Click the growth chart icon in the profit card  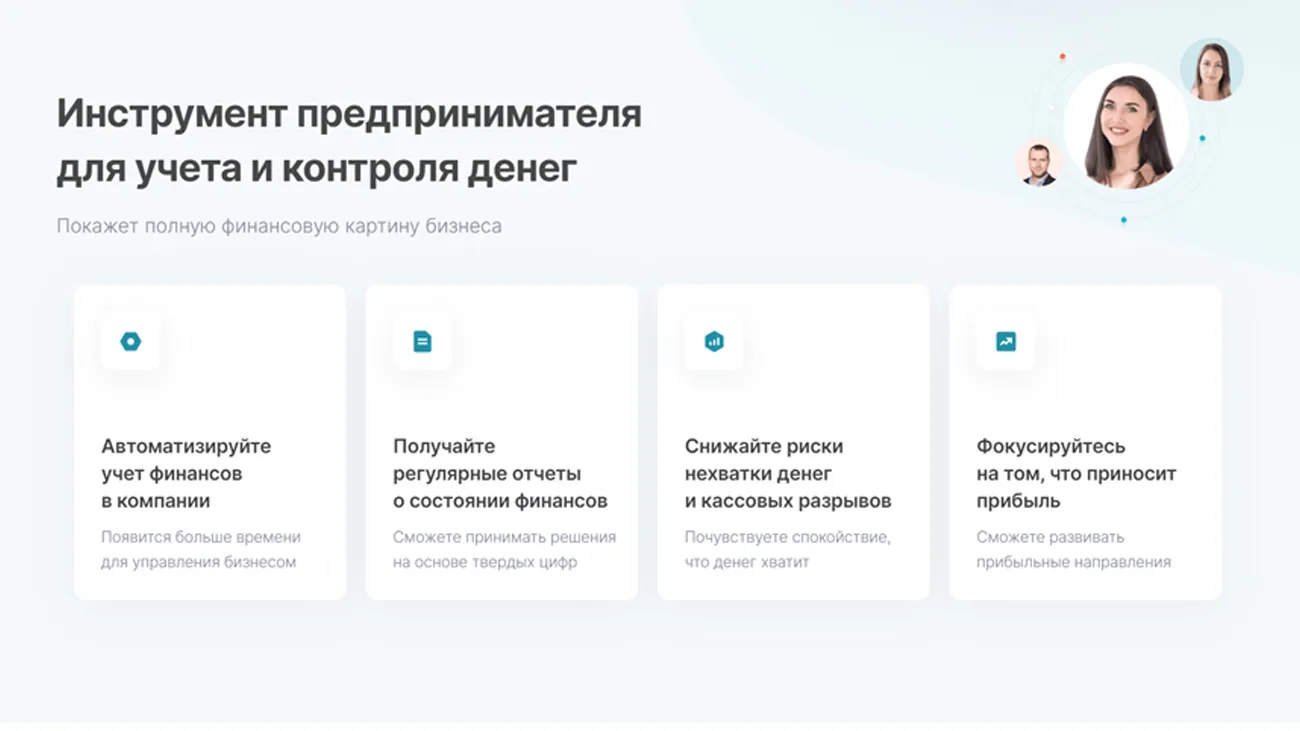1005,342
